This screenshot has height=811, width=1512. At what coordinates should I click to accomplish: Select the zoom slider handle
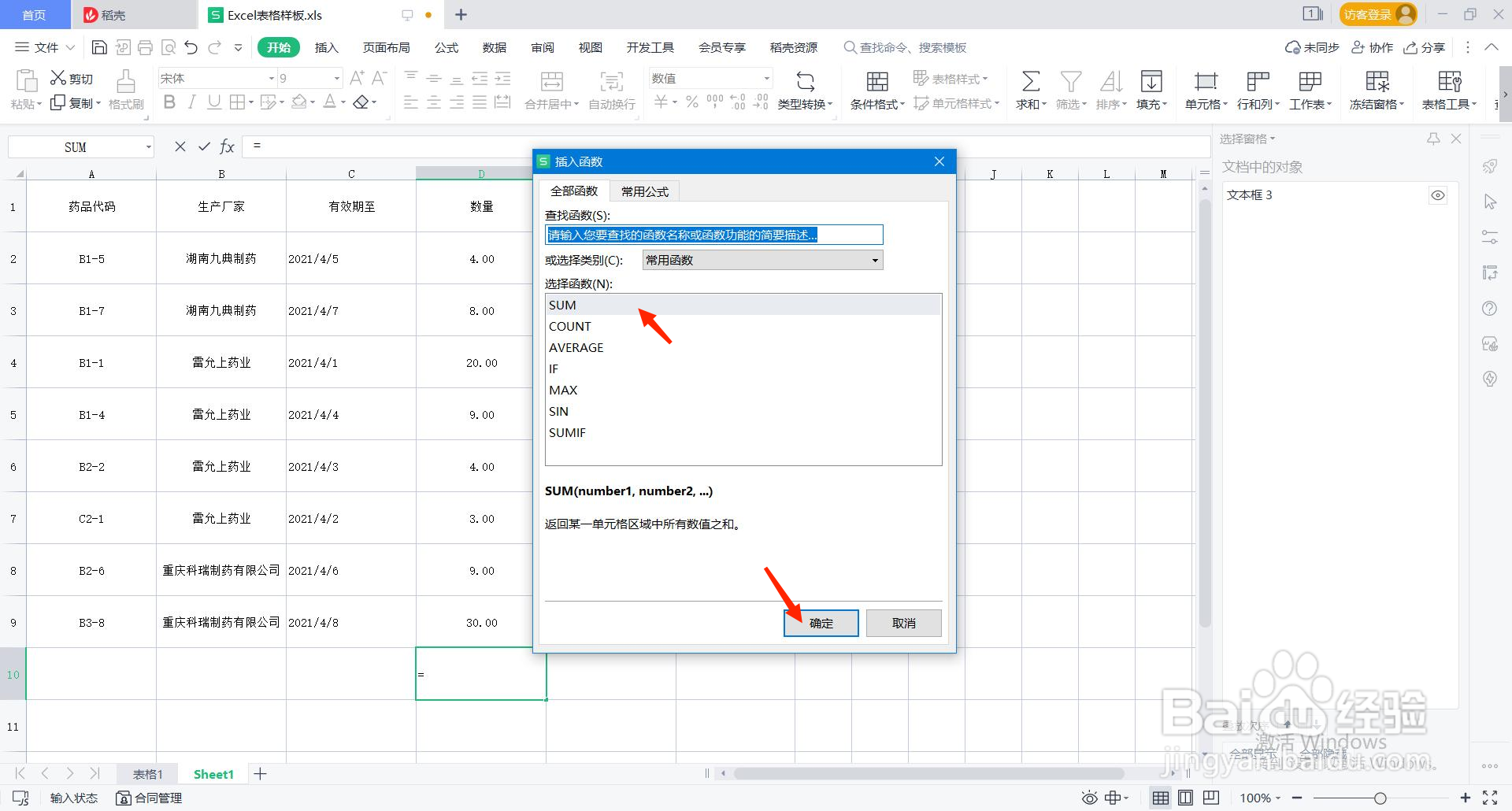coord(1380,798)
